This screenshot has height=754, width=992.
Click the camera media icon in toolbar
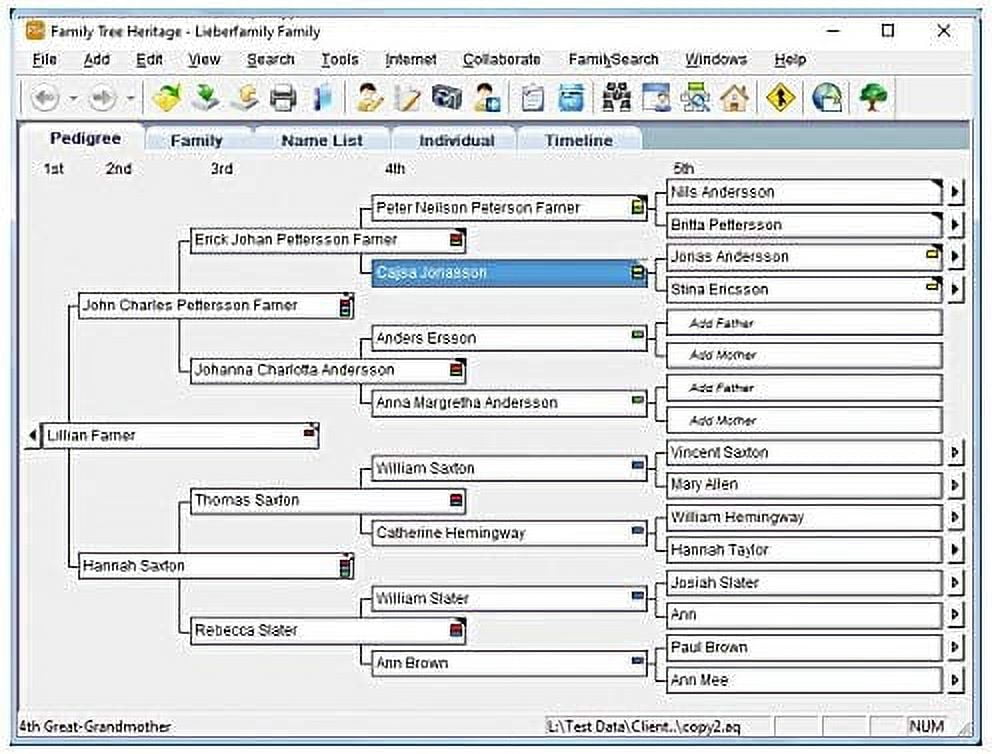pos(446,98)
